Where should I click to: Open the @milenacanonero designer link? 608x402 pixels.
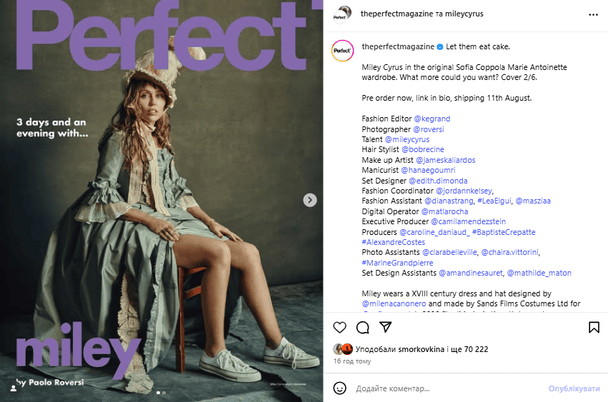coord(394,304)
